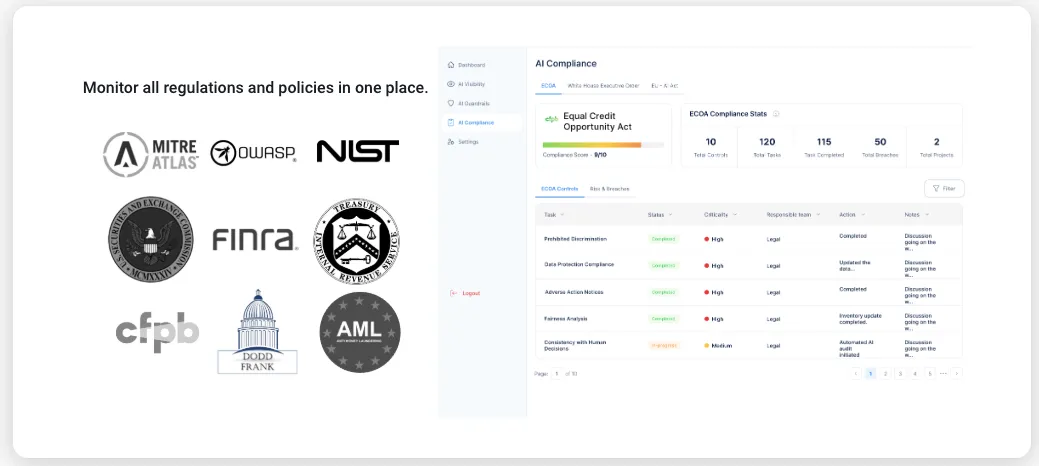The width and height of the screenshot is (1039, 466).
Task: Click the FINRA logo
Action: pyautogui.click(x=255, y=239)
